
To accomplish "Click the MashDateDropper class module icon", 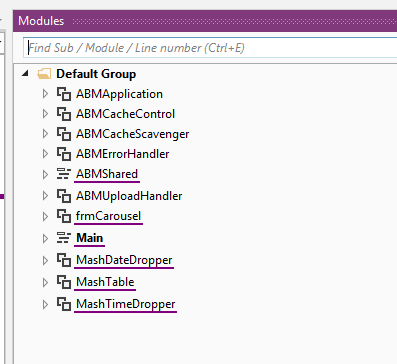I will click(64, 260).
